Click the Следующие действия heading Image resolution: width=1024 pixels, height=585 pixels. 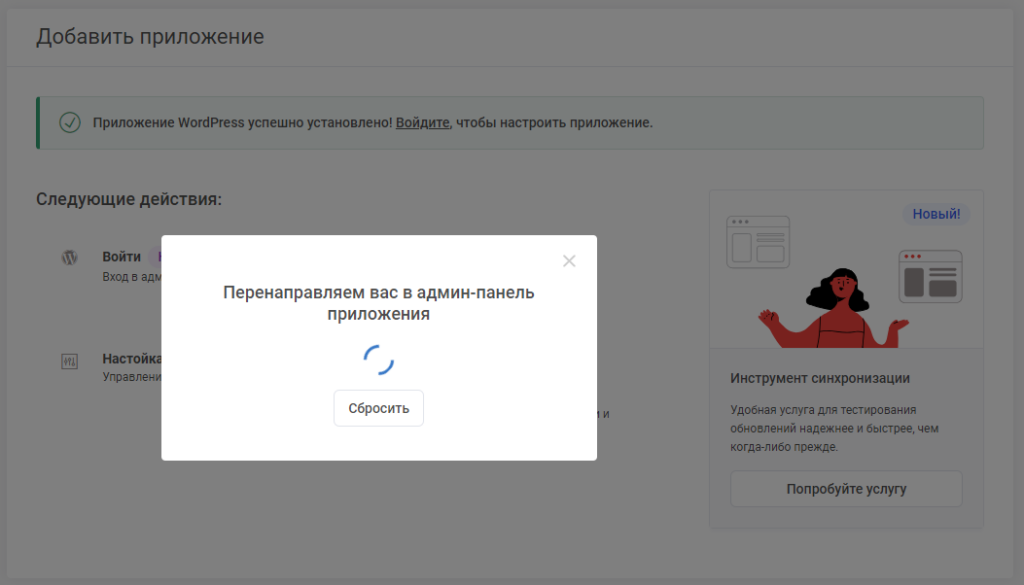tap(126, 198)
